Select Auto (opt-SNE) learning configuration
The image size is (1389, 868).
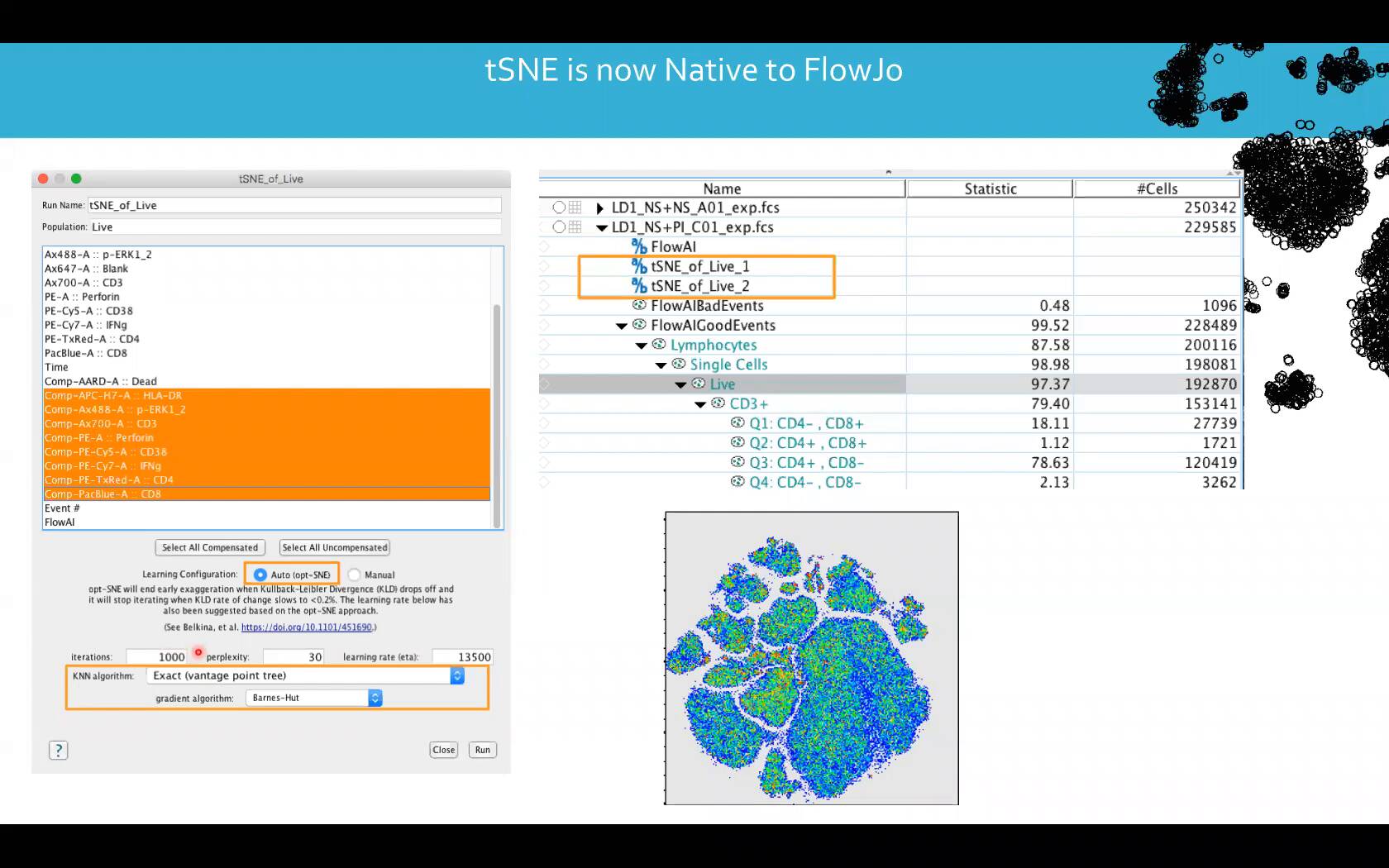click(x=260, y=575)
